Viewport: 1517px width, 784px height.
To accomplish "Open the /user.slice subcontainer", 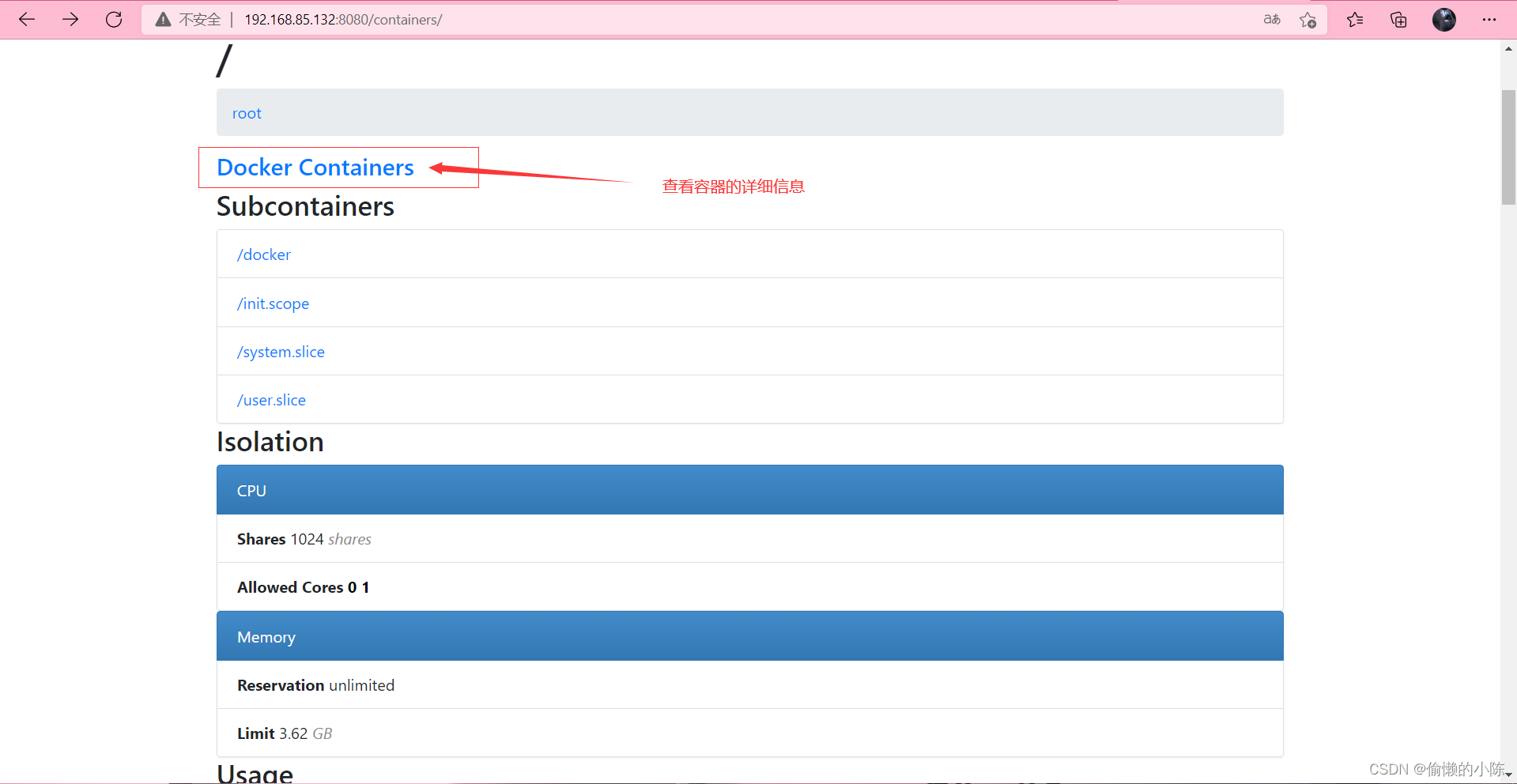I will click(271, 400).
